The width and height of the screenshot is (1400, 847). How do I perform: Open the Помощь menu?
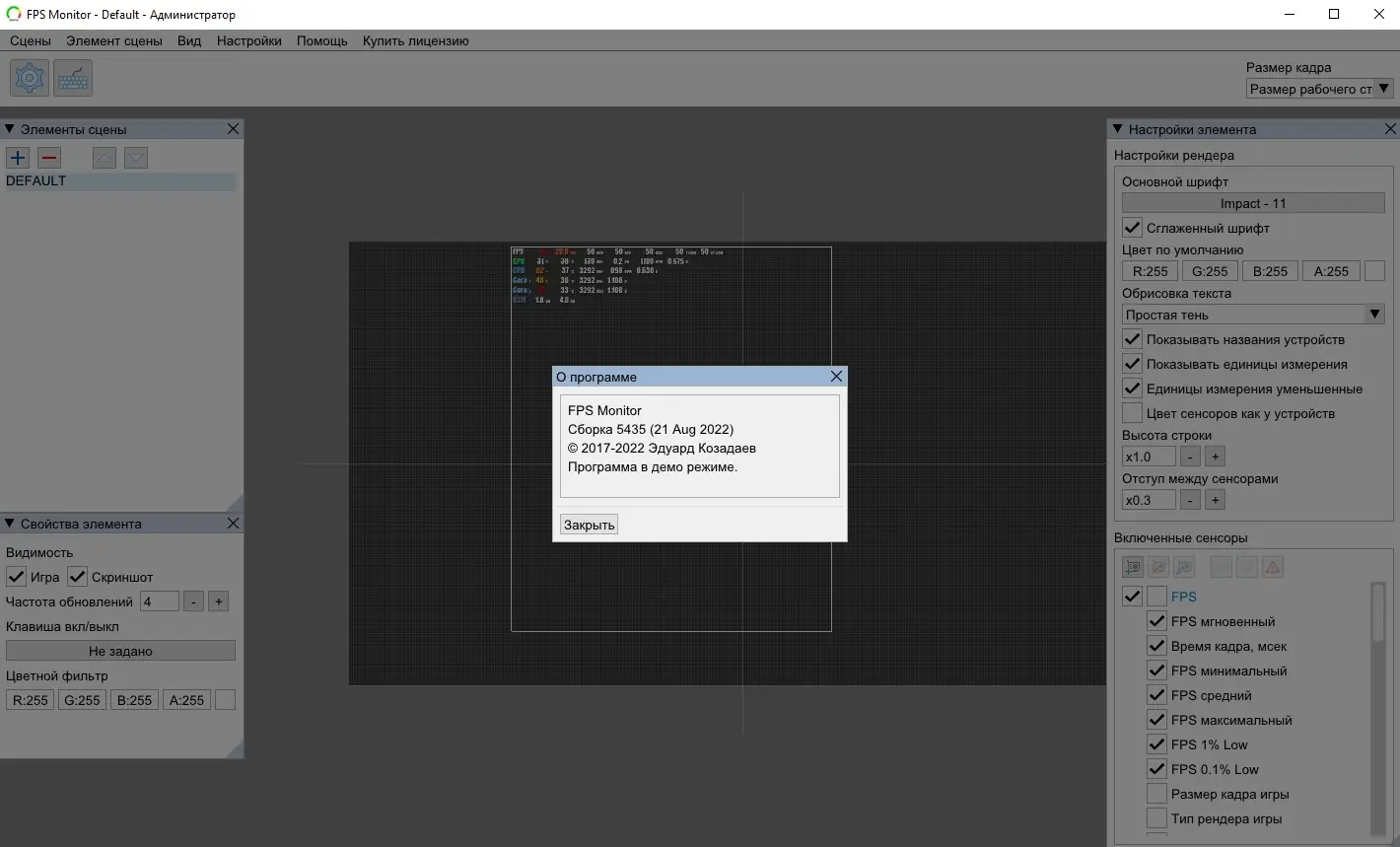322,40
